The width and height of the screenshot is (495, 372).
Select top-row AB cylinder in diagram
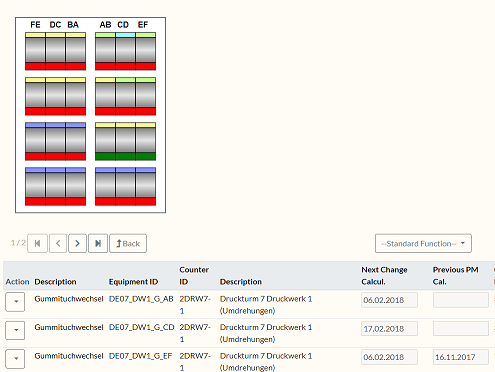tap(105, 50)
